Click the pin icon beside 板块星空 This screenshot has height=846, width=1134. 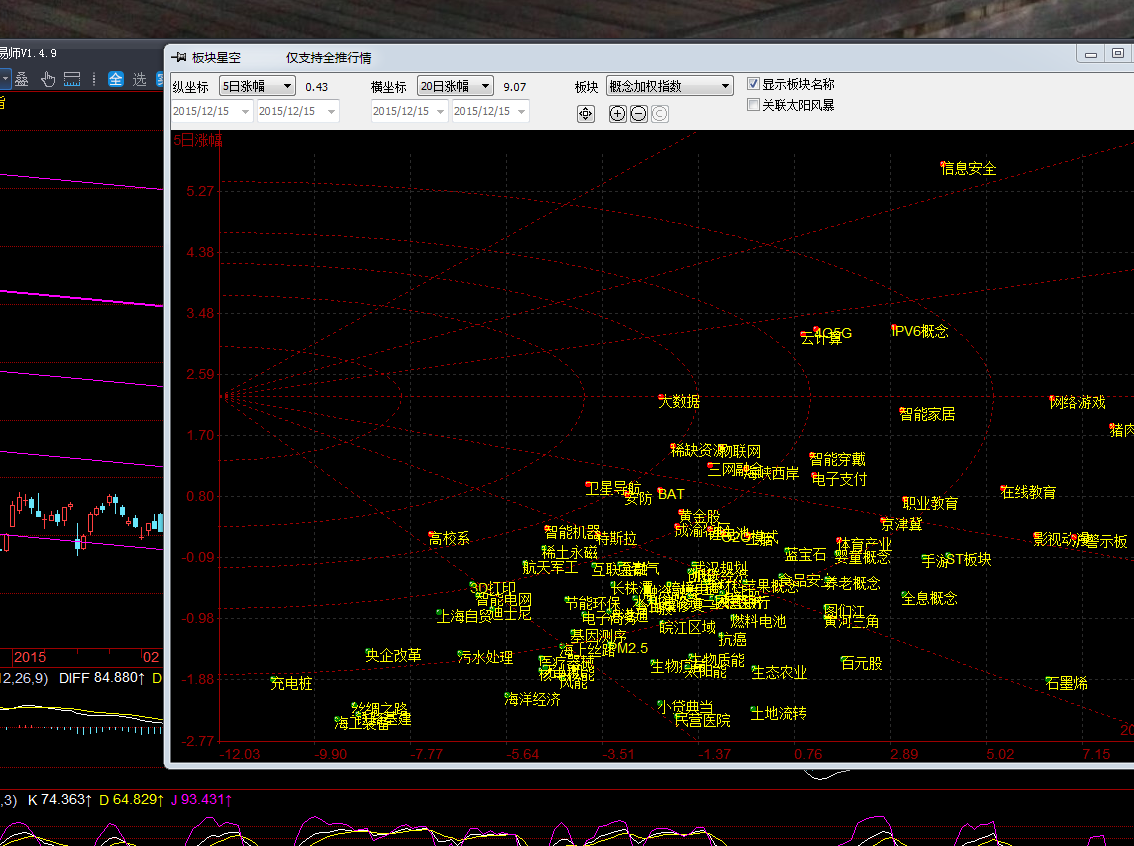coord(179,58)
